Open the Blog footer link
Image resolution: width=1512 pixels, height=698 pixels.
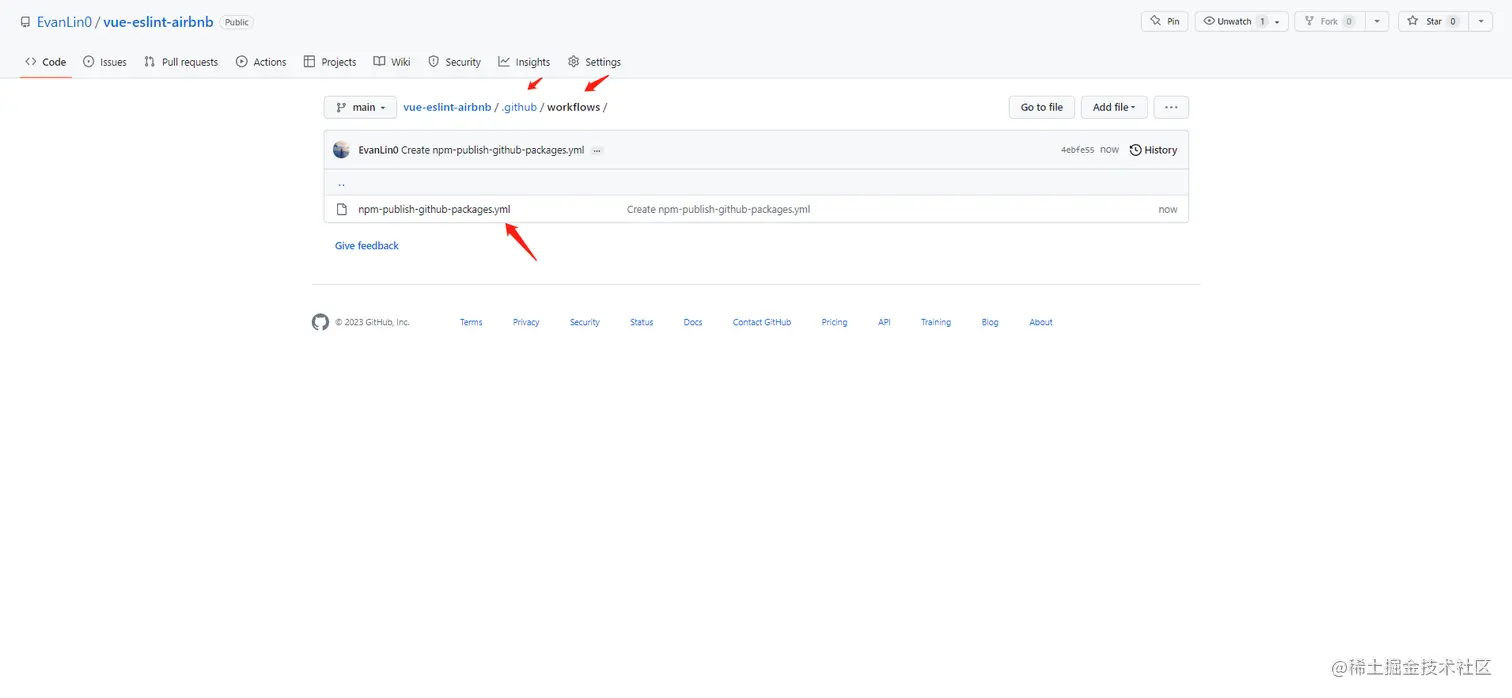(x=990, y=322)
